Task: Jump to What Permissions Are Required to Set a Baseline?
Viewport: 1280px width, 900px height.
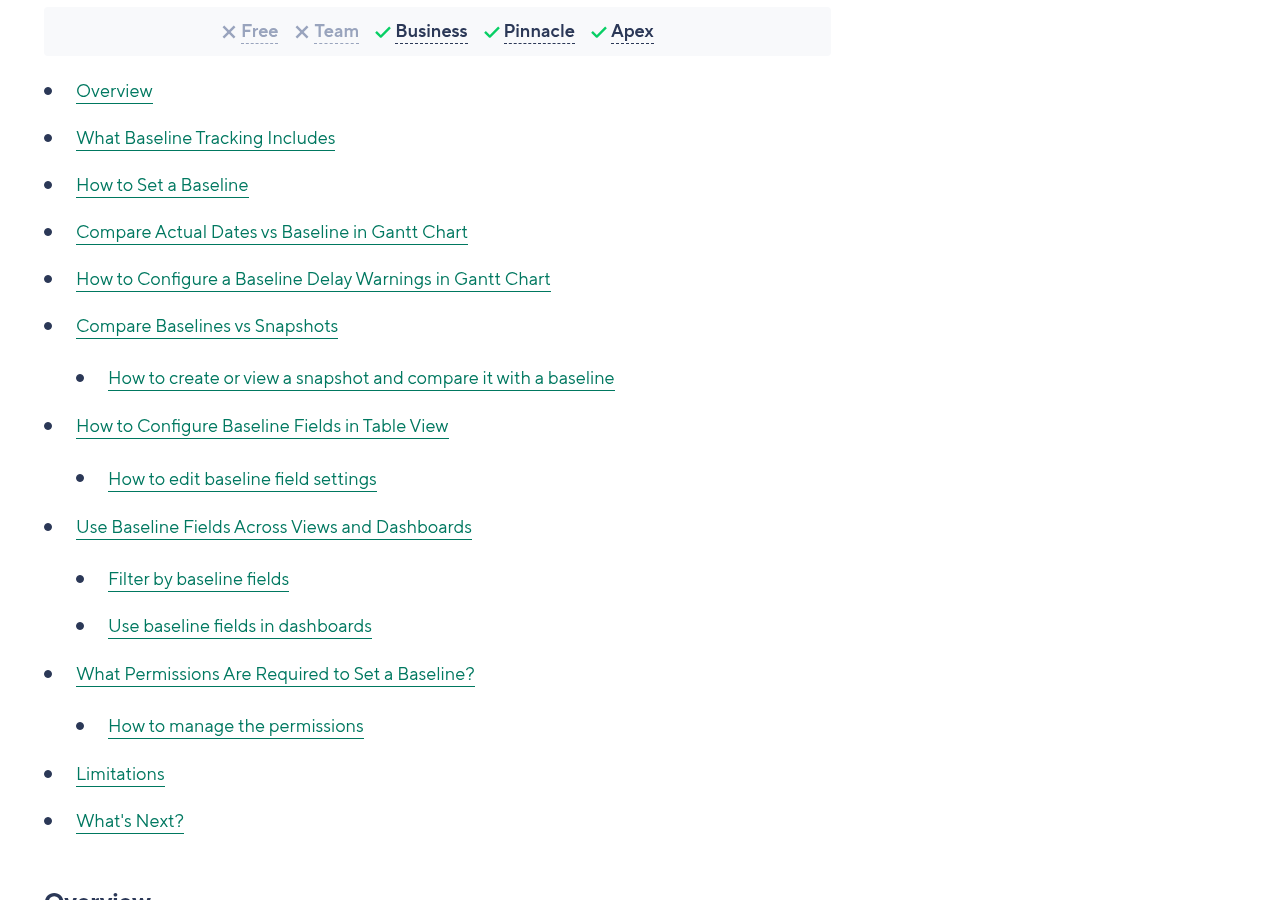Action: (275, 674)
